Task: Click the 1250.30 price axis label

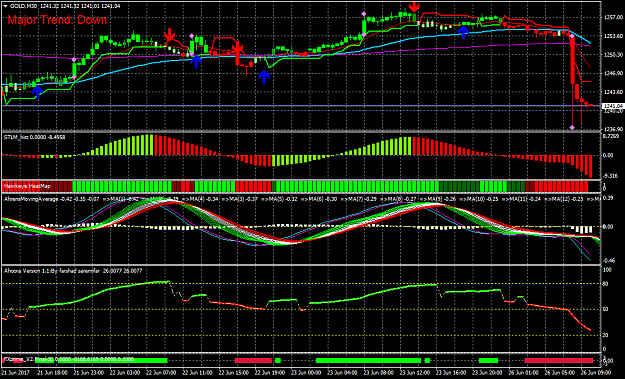Action: coord(613,55)
